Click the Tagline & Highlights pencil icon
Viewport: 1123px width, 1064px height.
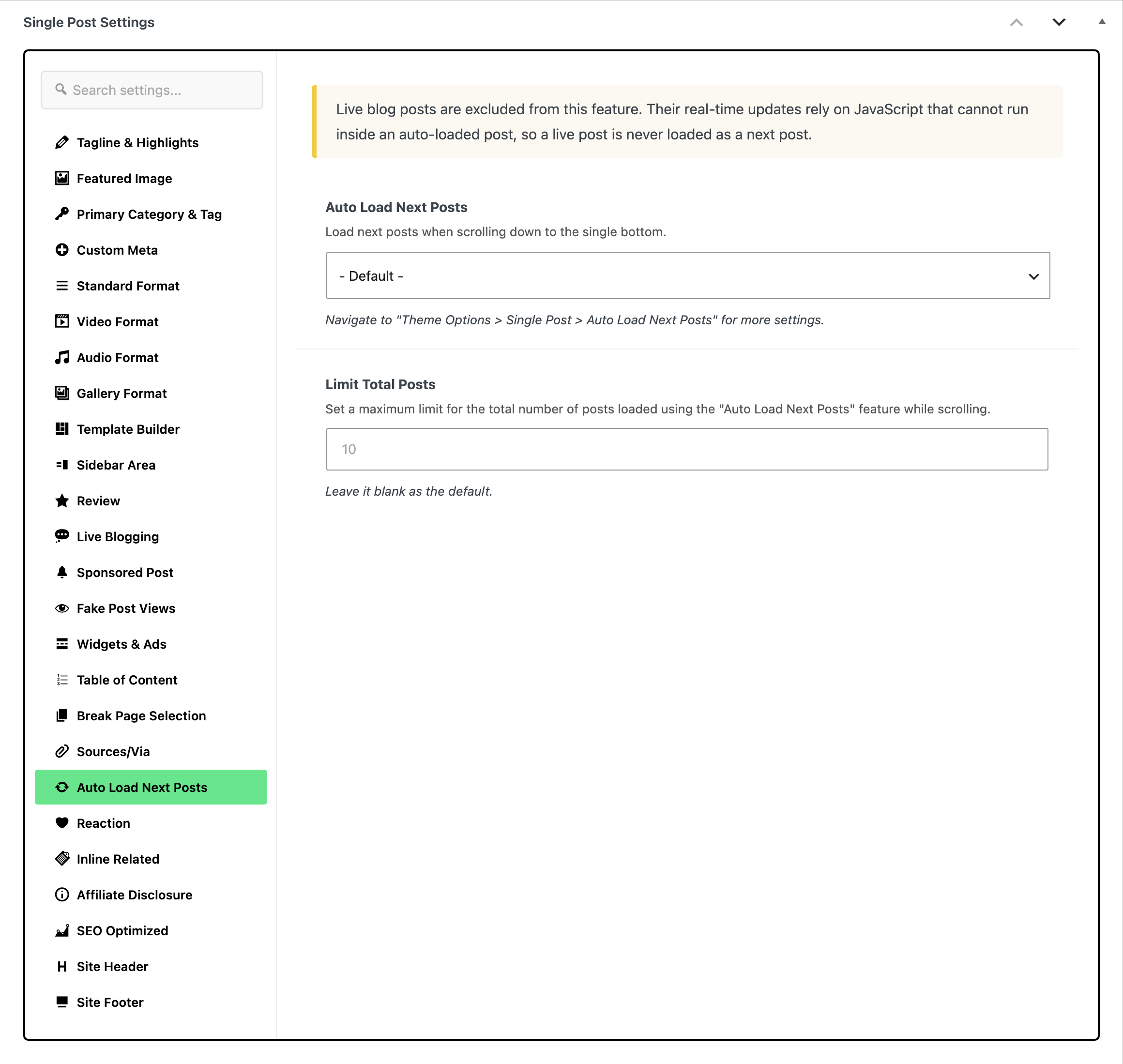click(62, 142)
